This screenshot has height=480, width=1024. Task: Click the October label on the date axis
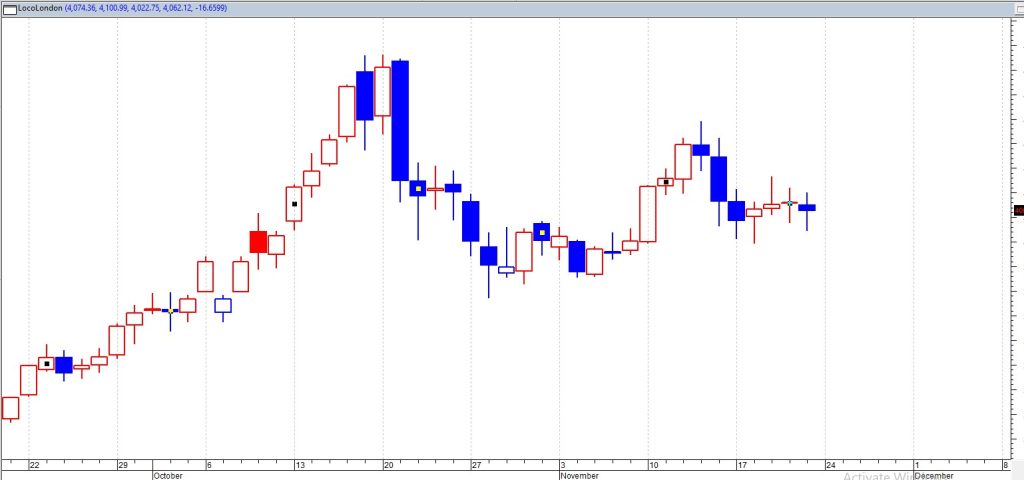coord(169,476)
